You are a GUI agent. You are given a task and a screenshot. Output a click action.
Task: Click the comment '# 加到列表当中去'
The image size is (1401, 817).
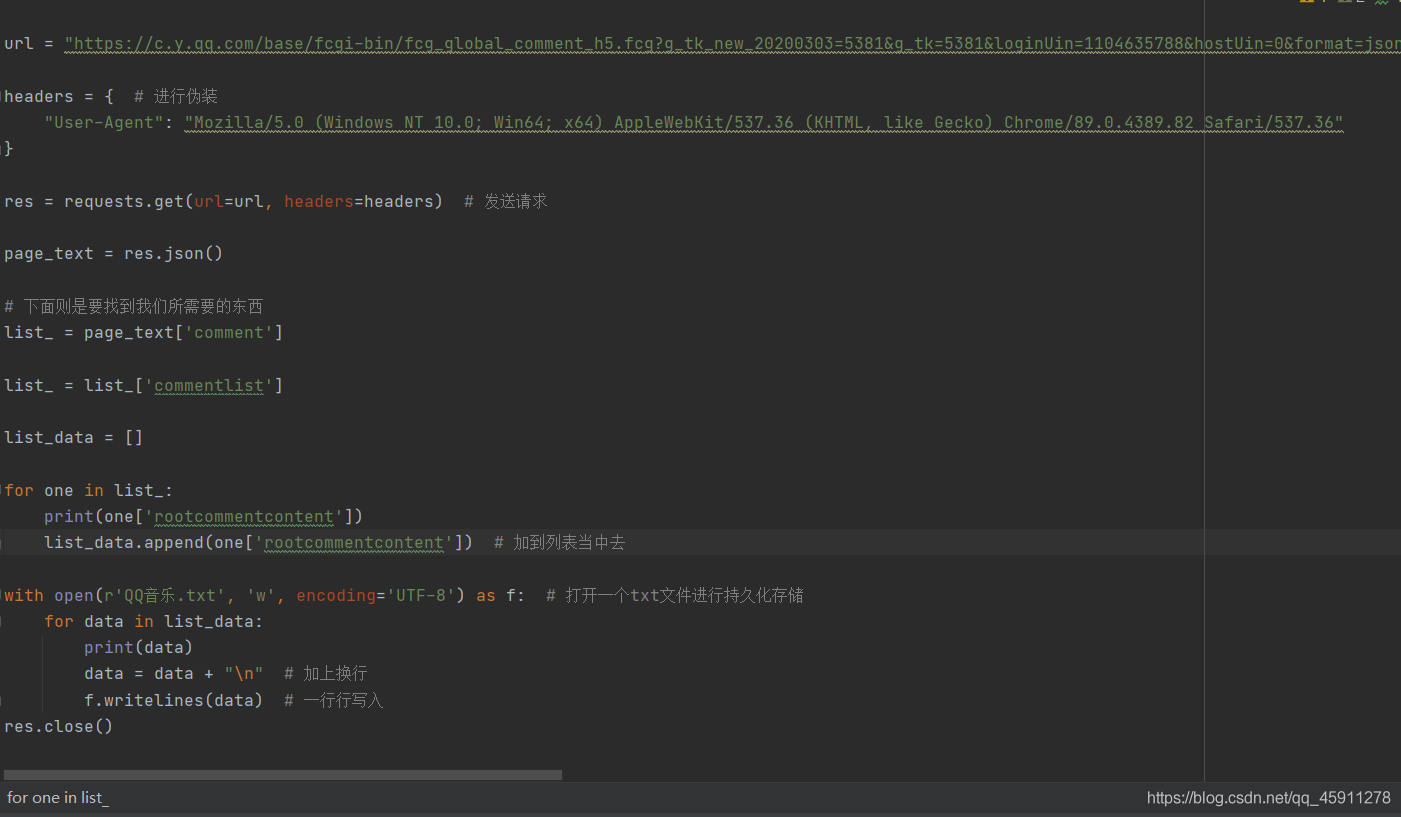[560, 543]
